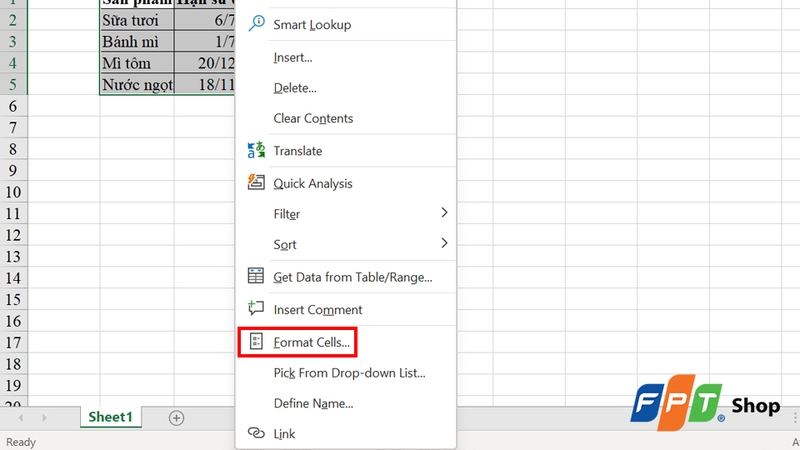Click the Get Data table icon
The image size is (800, 450).
pos(256,276)
